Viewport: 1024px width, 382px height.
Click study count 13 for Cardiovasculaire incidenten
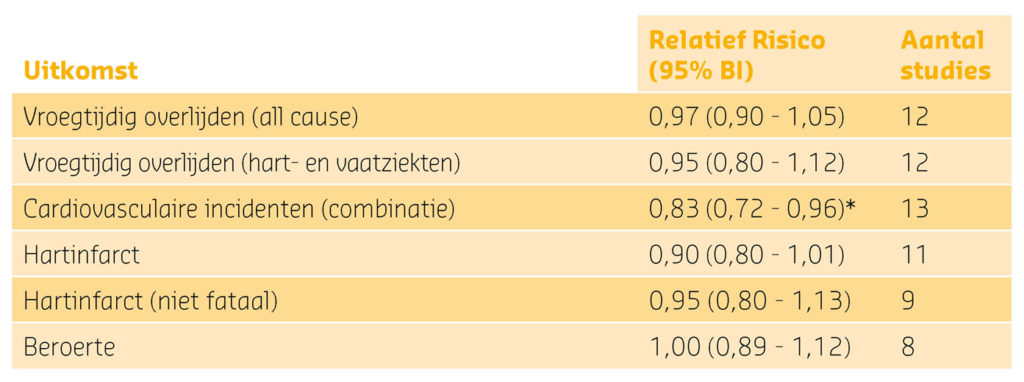(x=914, y=208)
